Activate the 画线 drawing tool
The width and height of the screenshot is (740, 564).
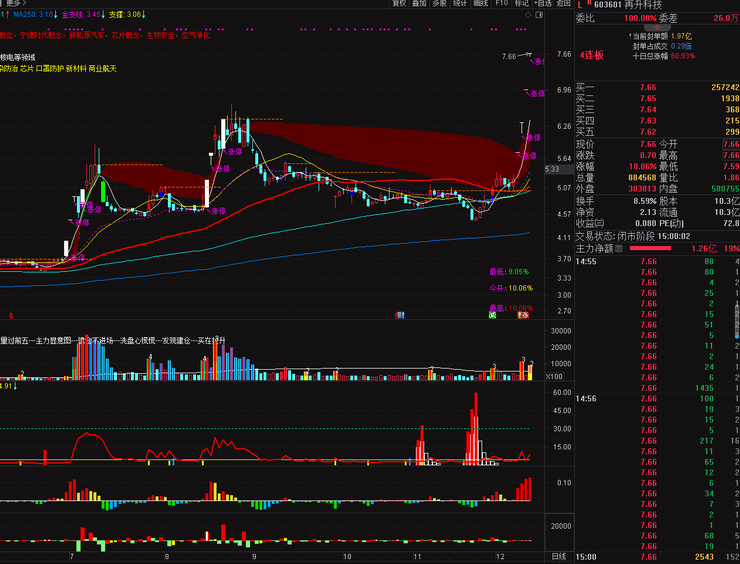(481, 4)
